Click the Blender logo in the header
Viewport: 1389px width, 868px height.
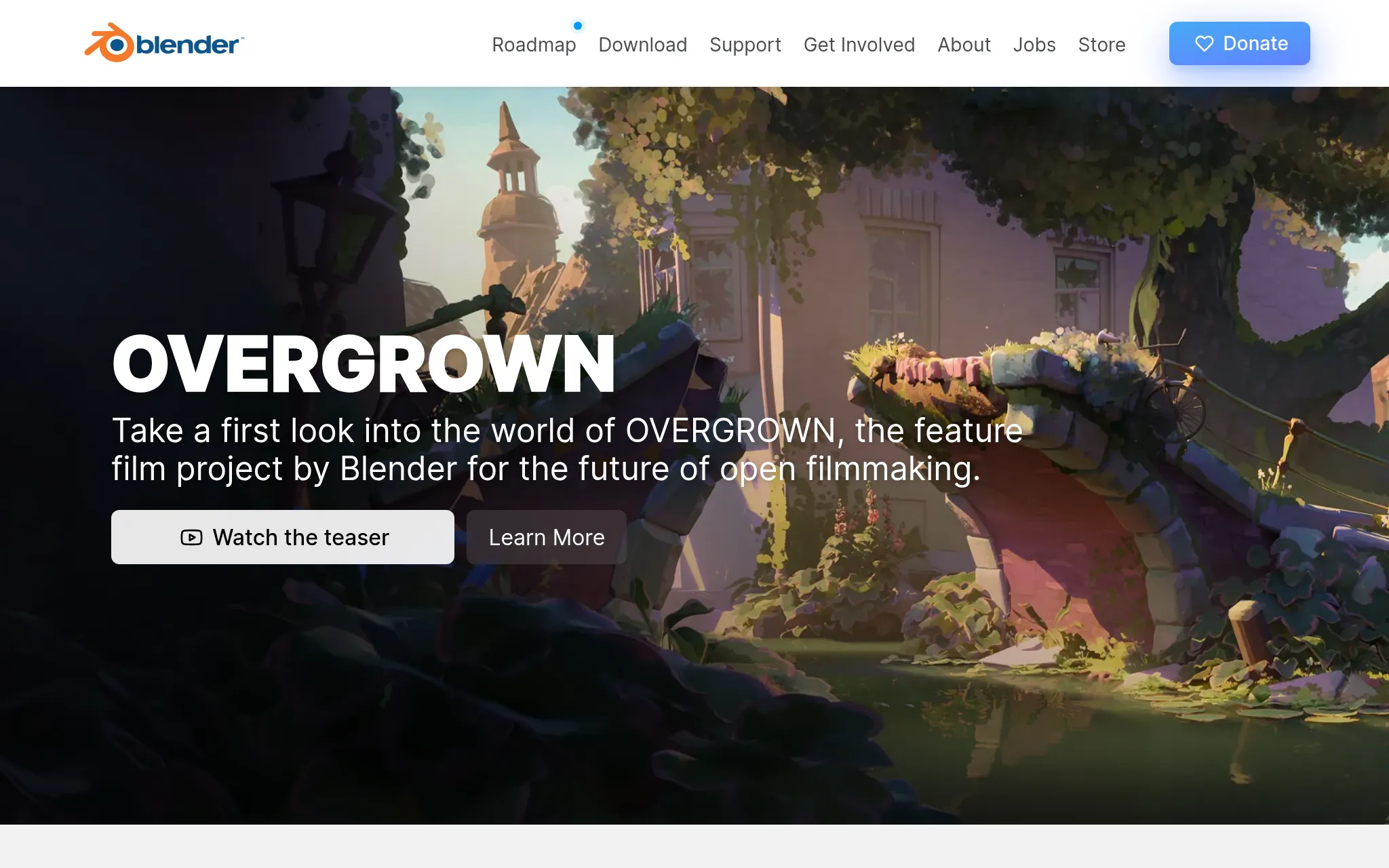[x=164, y=43]
